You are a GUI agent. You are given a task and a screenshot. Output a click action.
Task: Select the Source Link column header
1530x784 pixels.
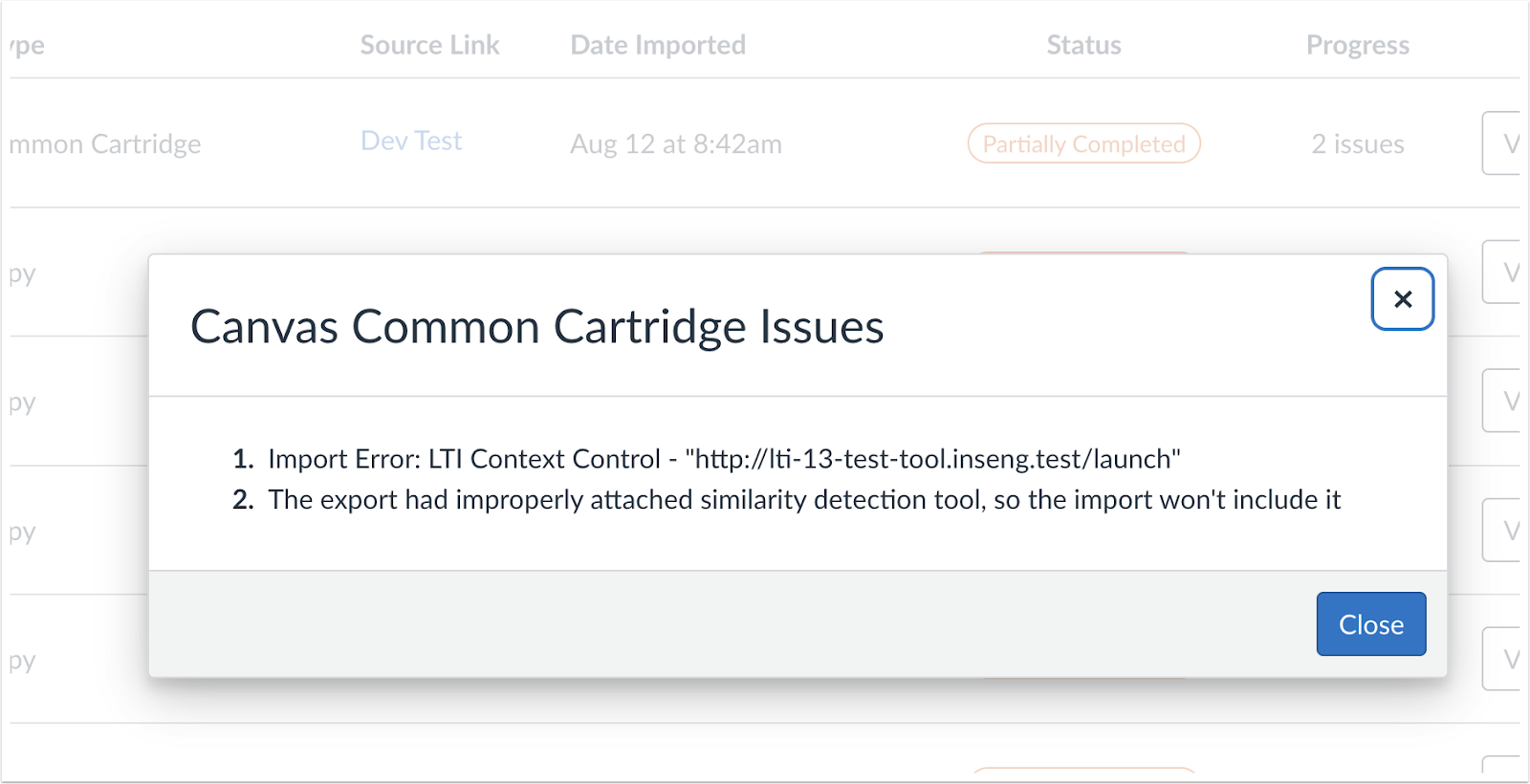click(x=429, y=44)
